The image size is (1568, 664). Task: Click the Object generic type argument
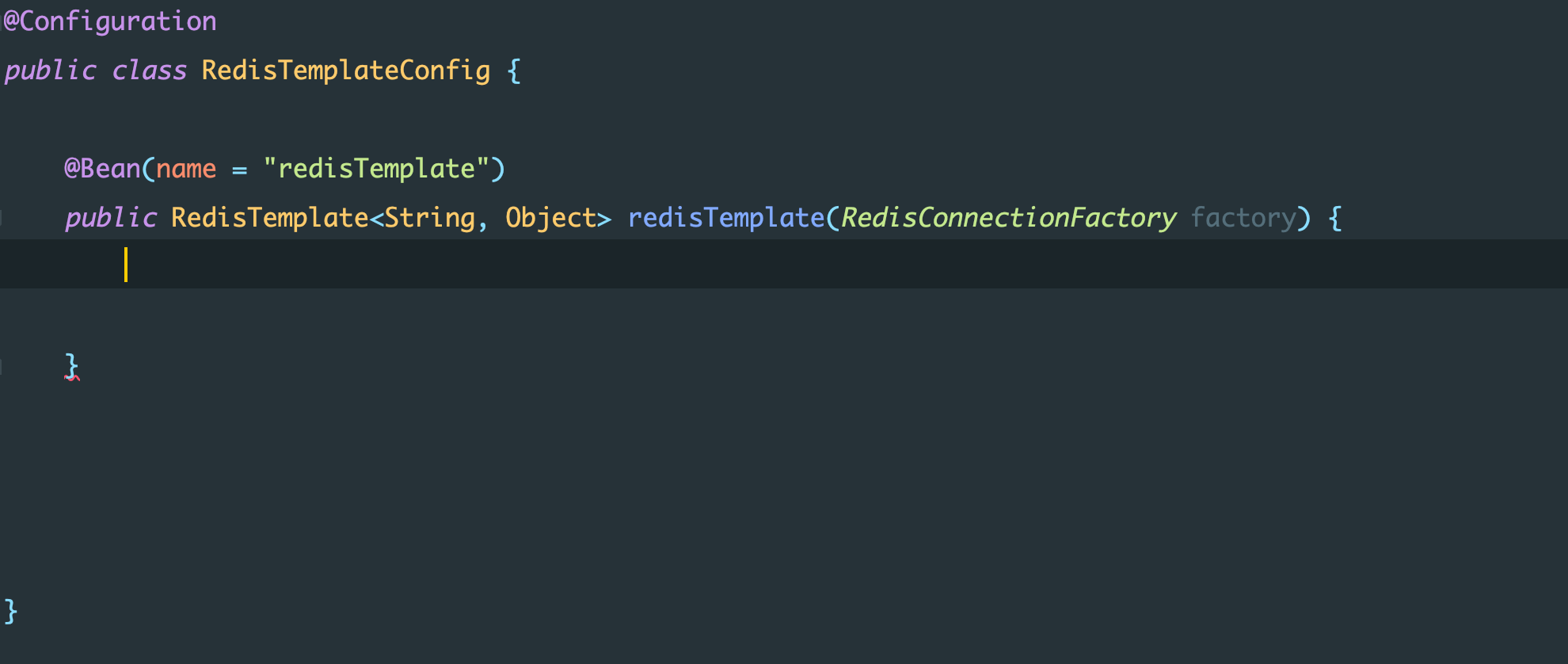tap(551, 218)
